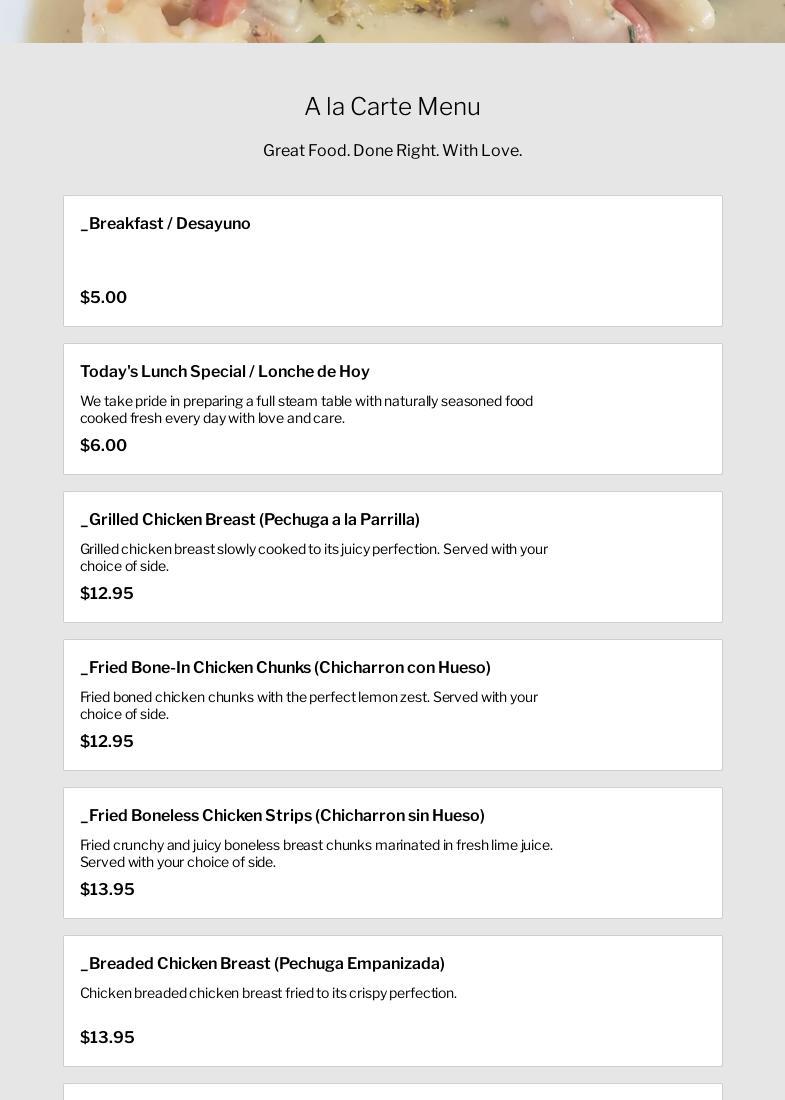Click the steam table lunch special description
785x1100 pixels.
306,409
